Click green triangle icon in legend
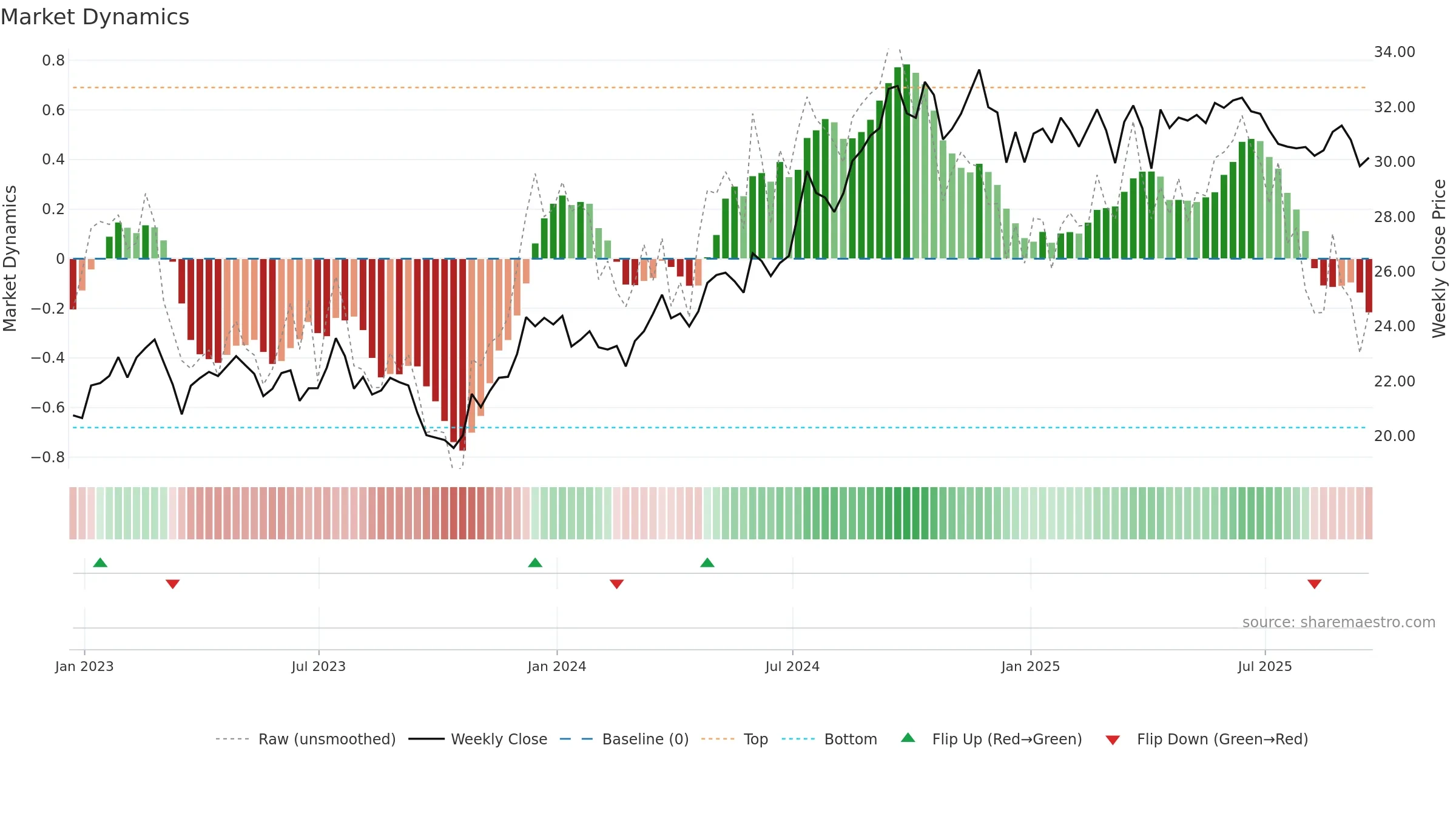The image size is (1456, 819). point(908,738)
